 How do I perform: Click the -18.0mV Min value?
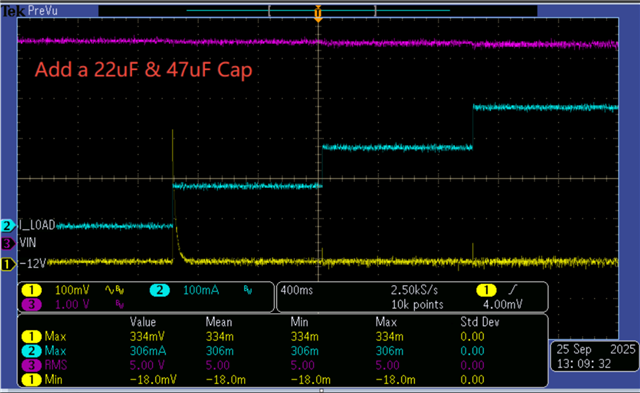click(x=153, y=380)
